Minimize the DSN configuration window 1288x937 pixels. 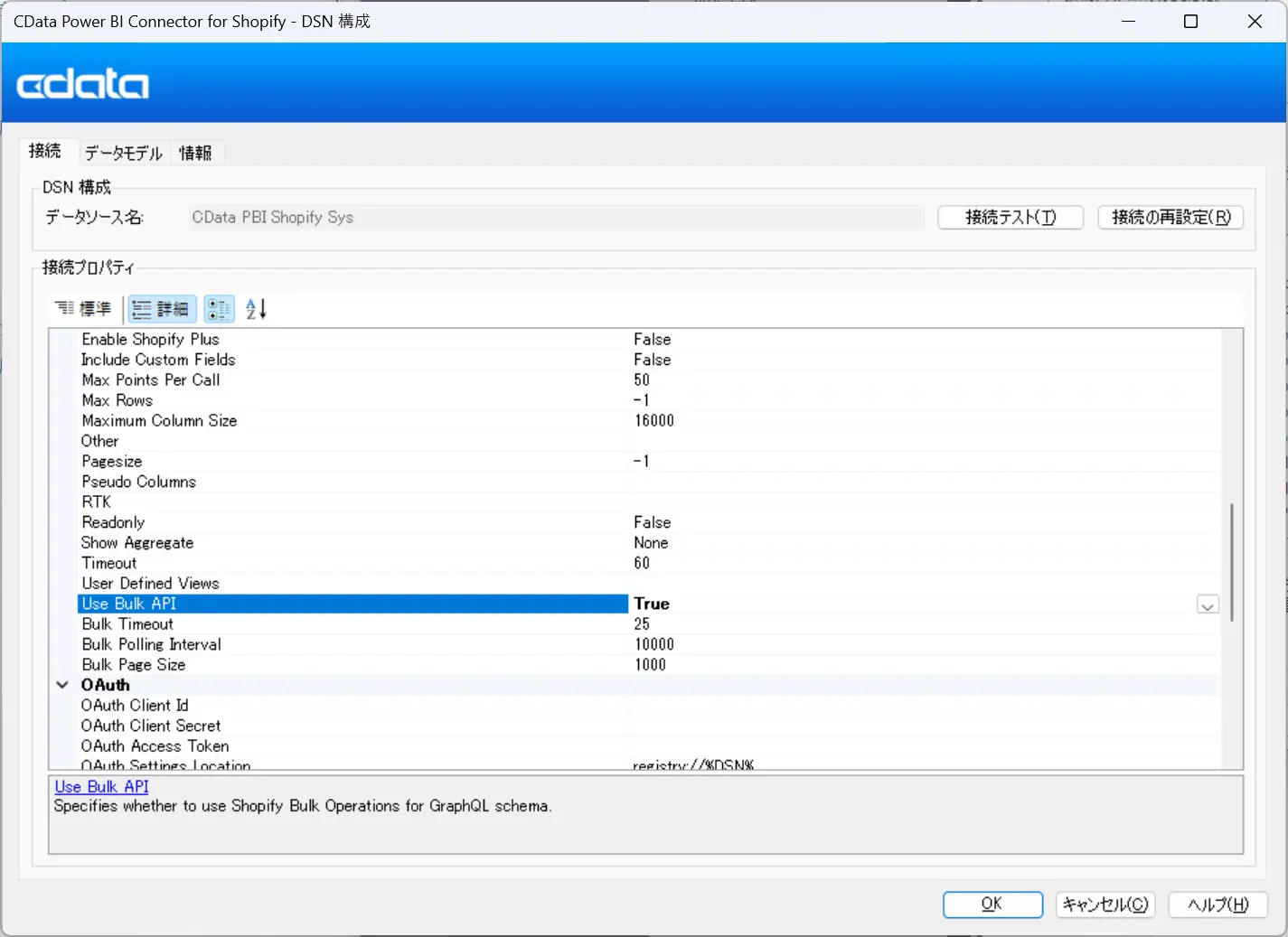[x=1128, y=22]
